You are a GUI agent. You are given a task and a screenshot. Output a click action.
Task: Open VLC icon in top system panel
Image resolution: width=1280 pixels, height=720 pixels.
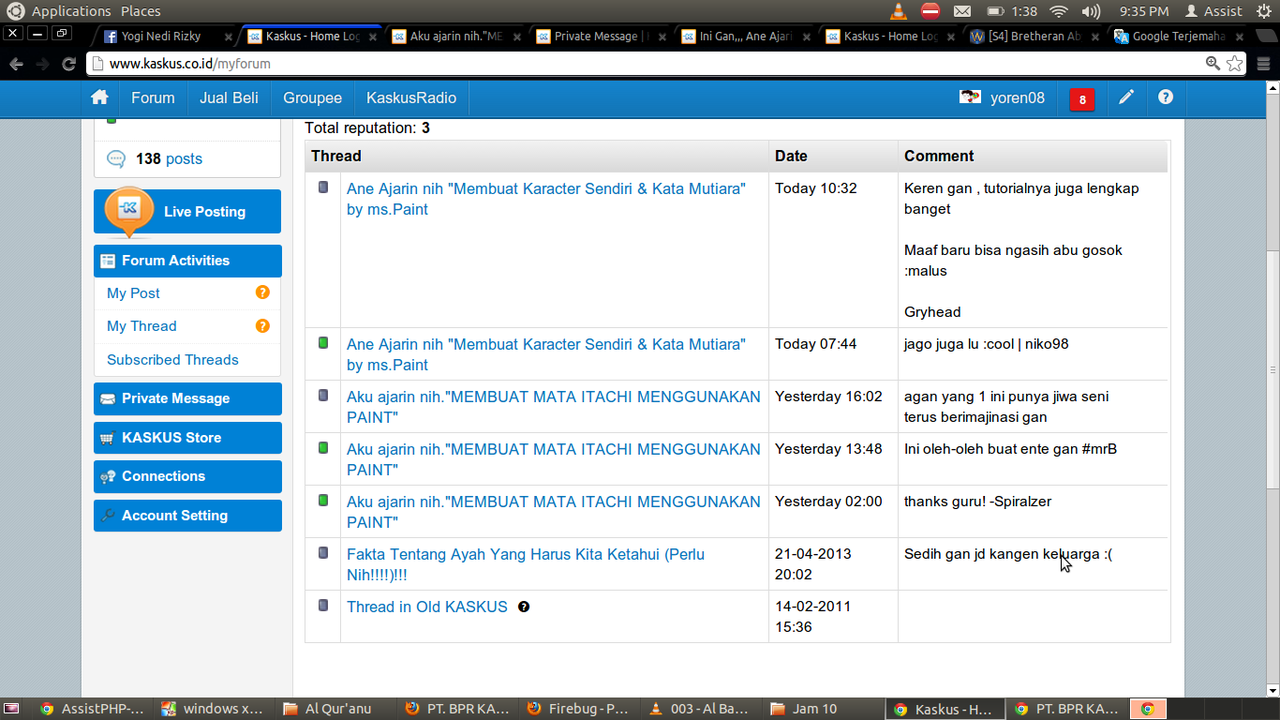pos(898,11)
